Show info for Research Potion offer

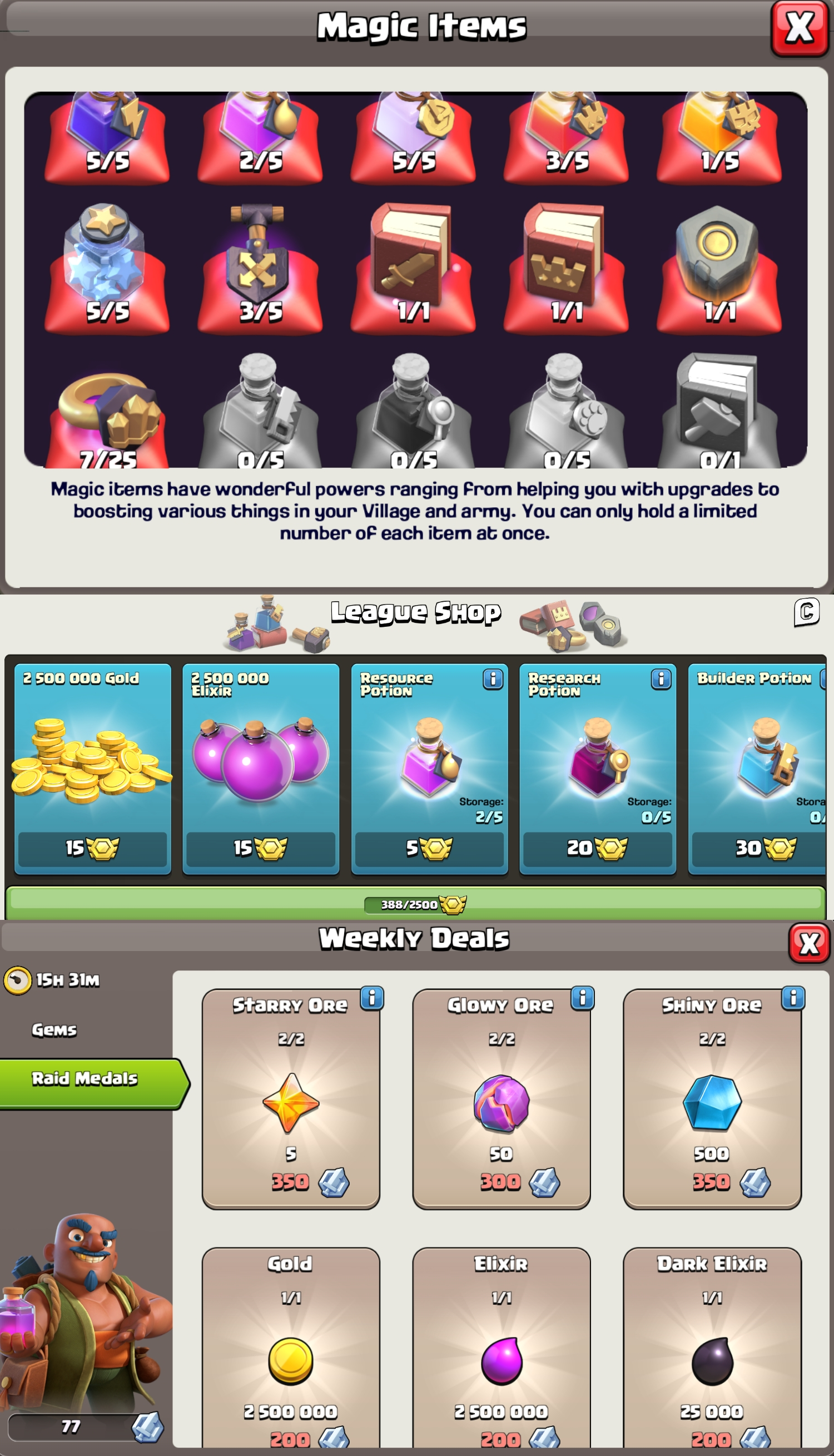coord(661,679)
